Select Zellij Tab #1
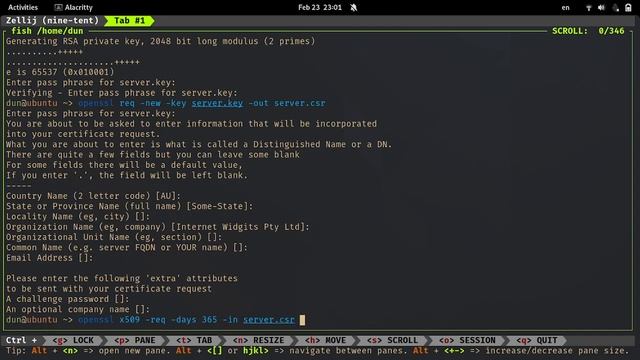640x360 pixels. [x=129, y=20]
